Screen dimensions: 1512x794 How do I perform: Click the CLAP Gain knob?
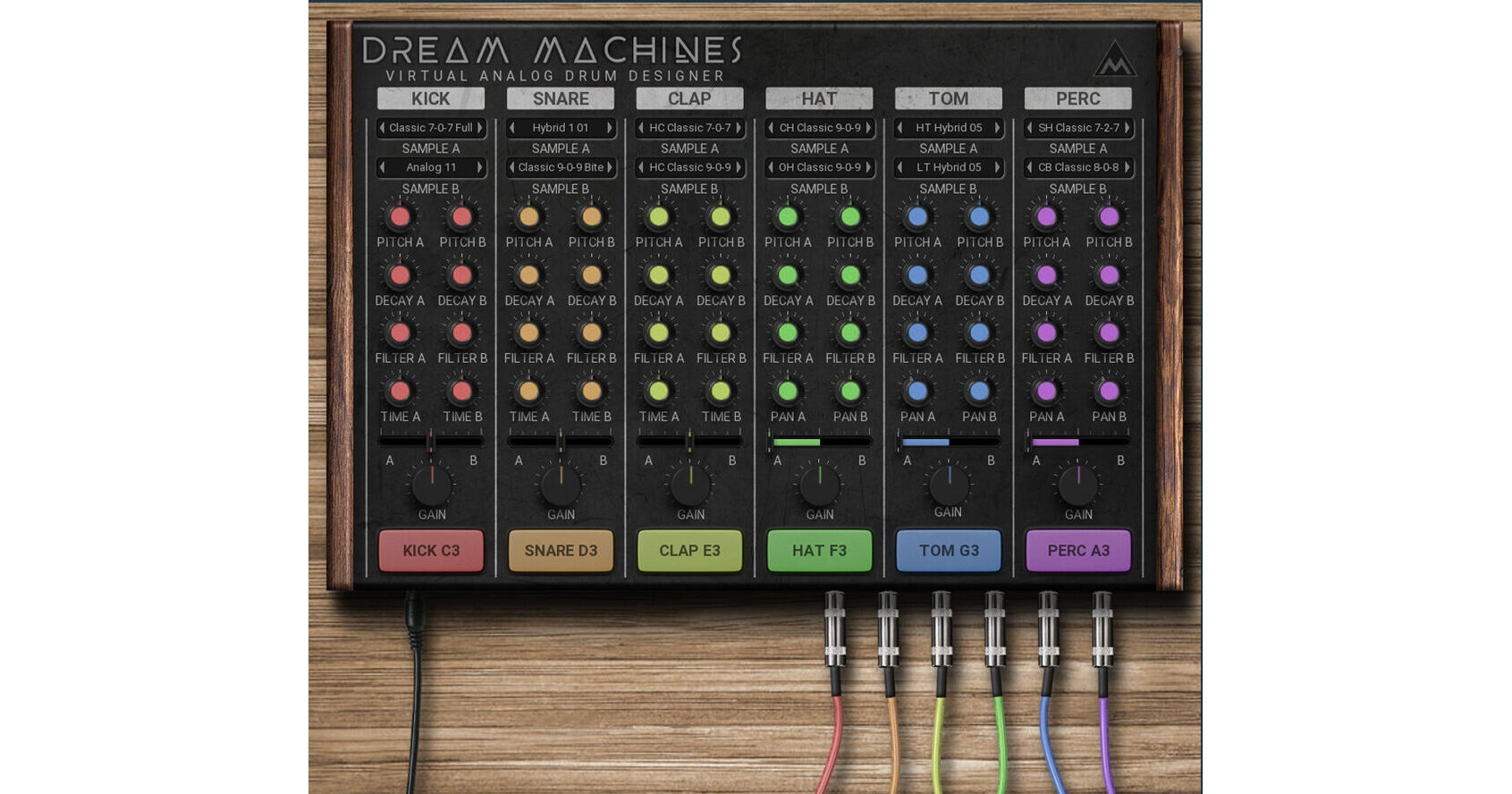point(690,486)
